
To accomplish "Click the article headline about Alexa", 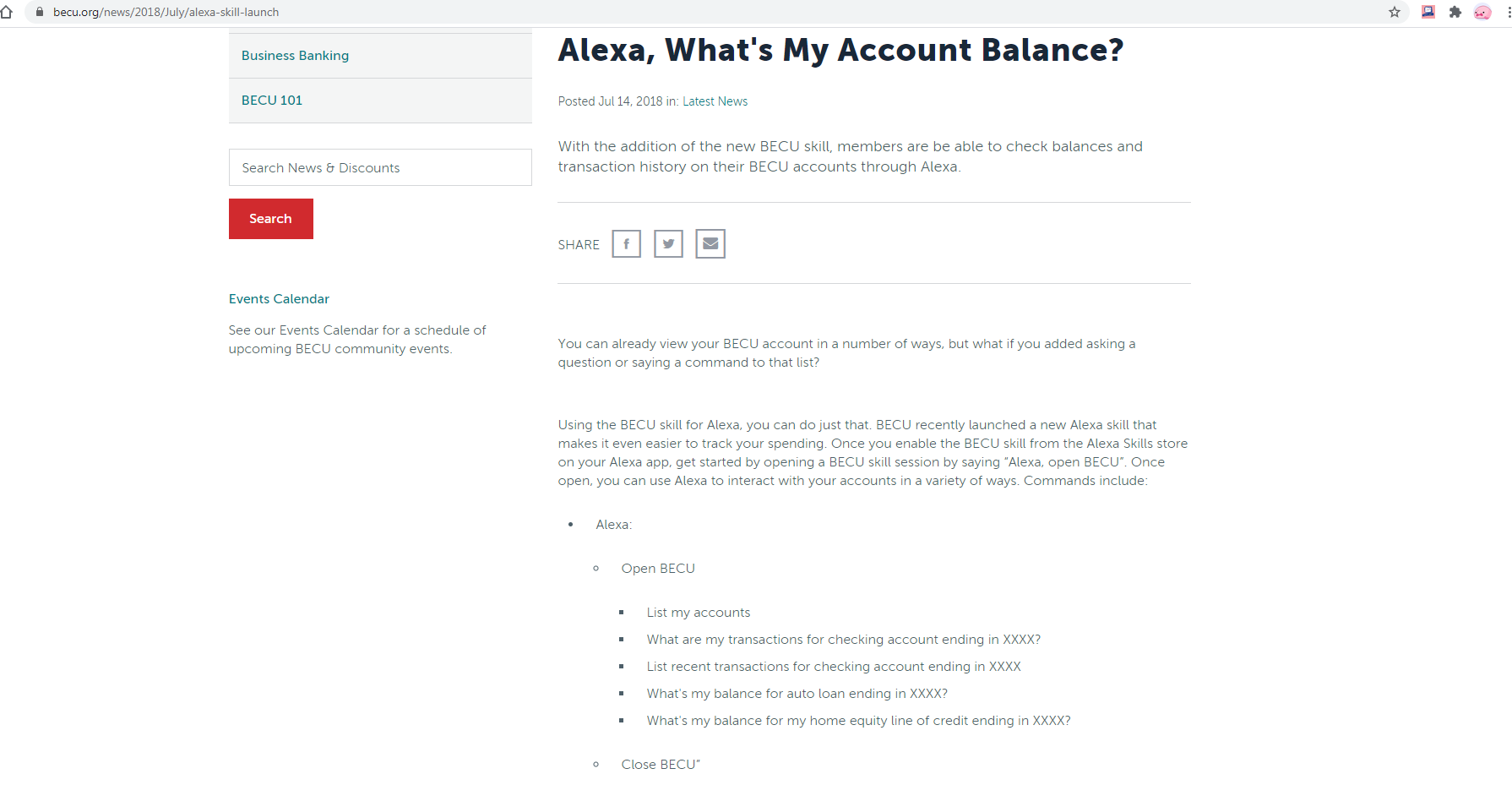I will tap(840, 50).
